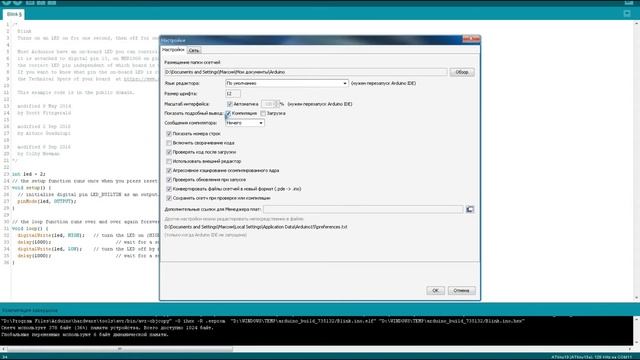
Task: Toggle Сохранять скетч при проверке checkbox
Action: pos(169,198)
